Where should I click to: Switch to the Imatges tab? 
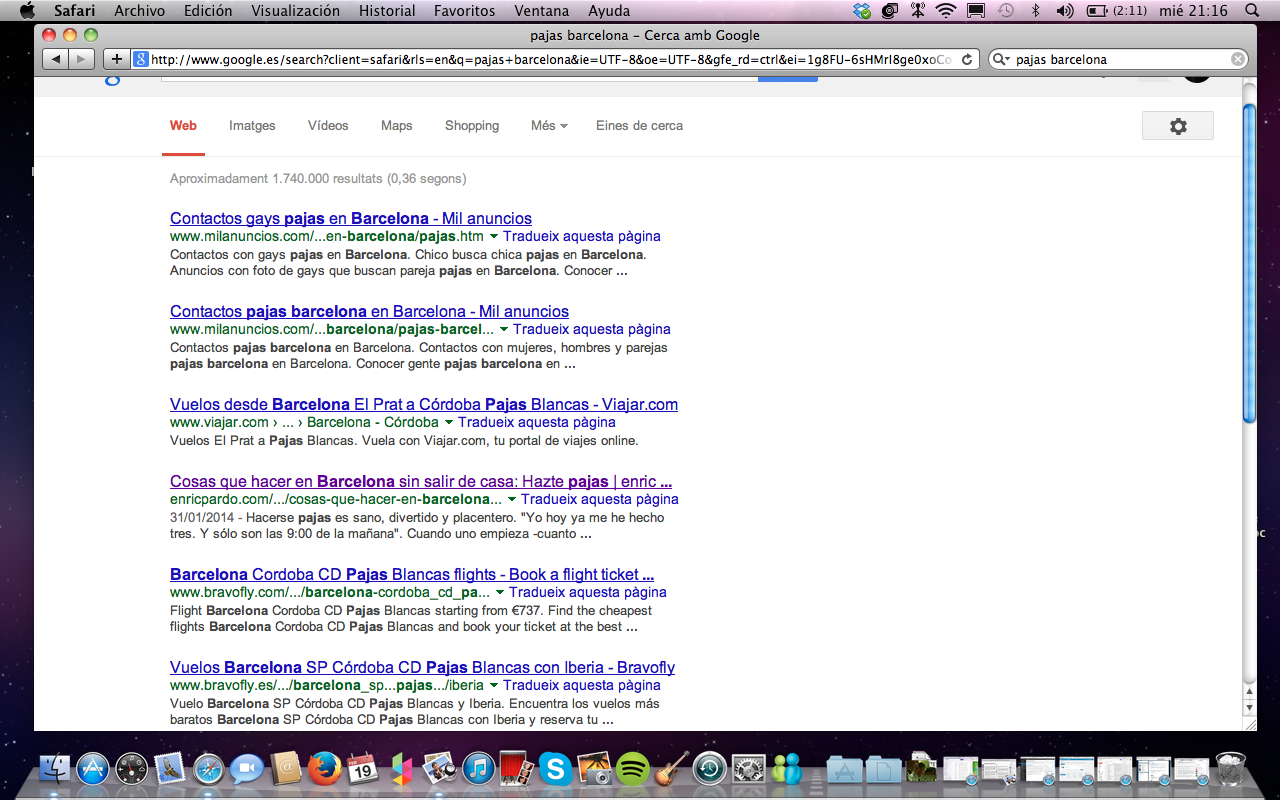pyautogui.click(x=252, y=126)
